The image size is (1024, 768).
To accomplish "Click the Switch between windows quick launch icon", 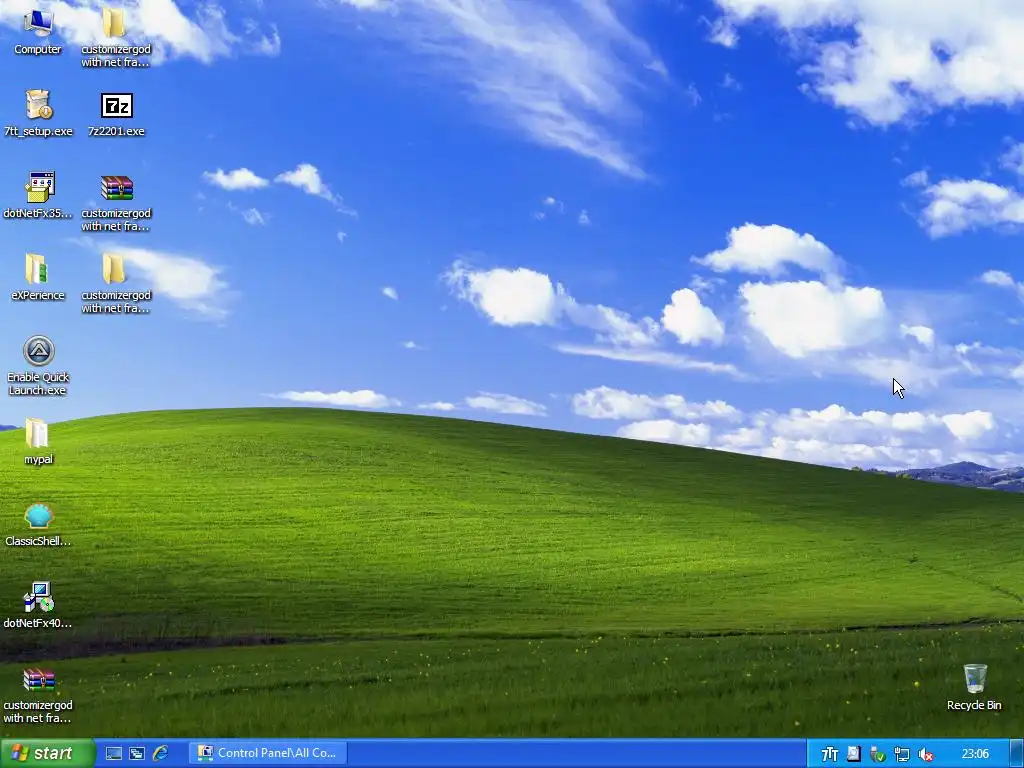I will click(136, 754).
